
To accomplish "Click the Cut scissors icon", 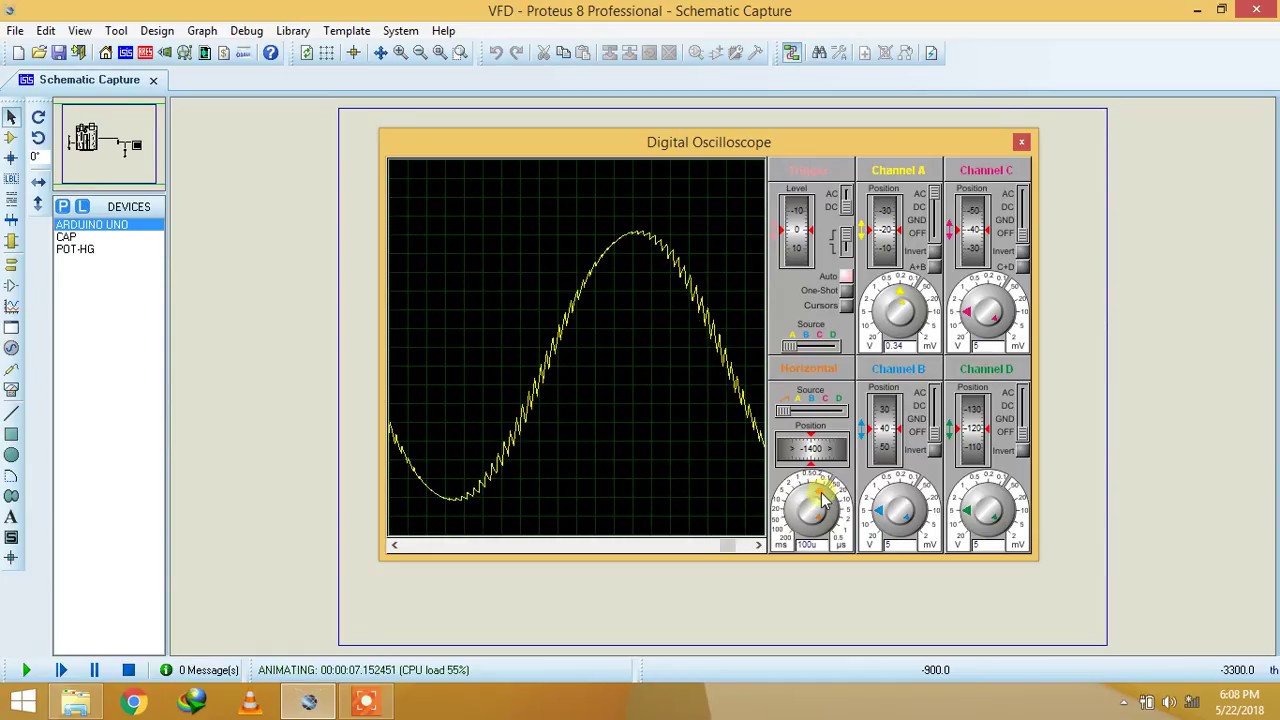I will 543,53.
